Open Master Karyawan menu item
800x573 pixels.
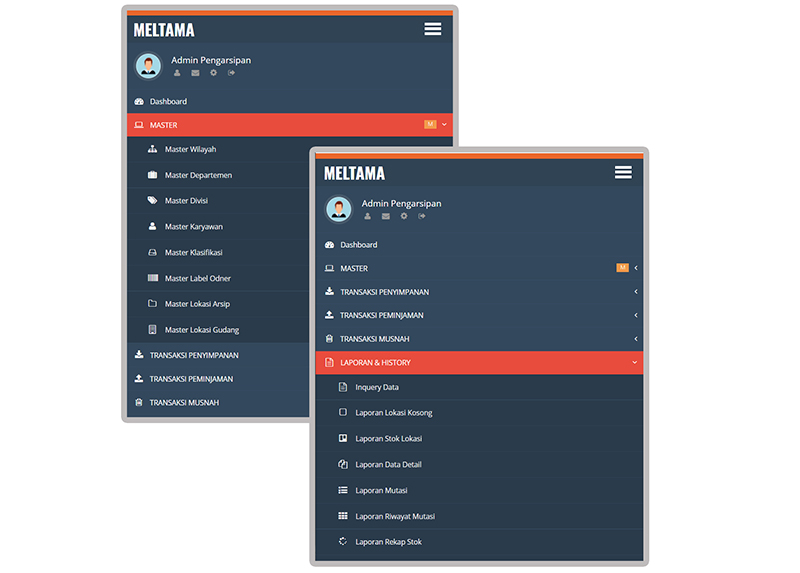coord(193,227)
